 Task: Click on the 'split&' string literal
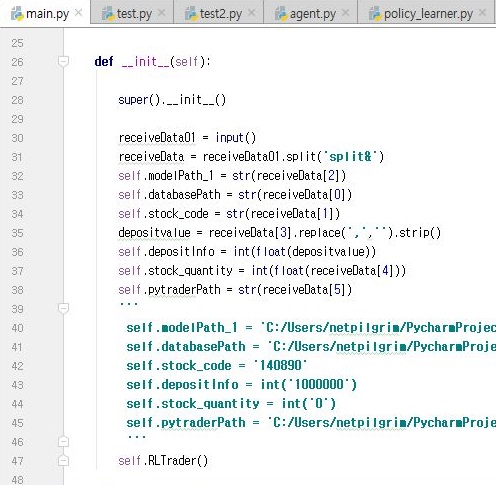click(x=351, y=156)
